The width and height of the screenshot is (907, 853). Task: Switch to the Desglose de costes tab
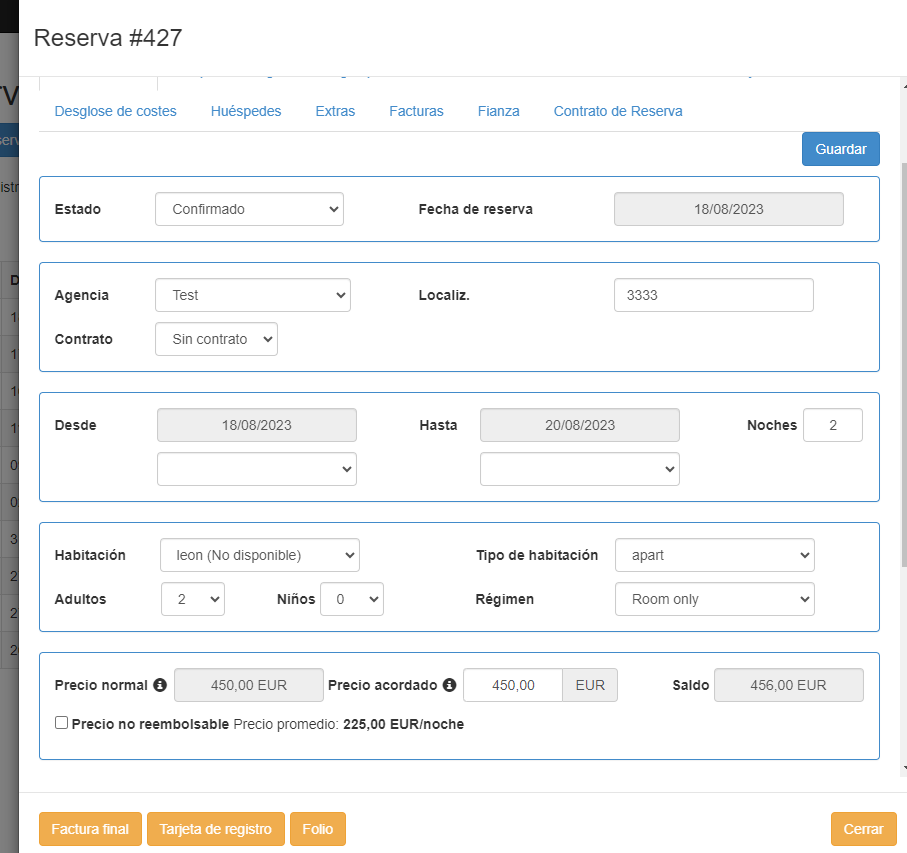(116, 111)
